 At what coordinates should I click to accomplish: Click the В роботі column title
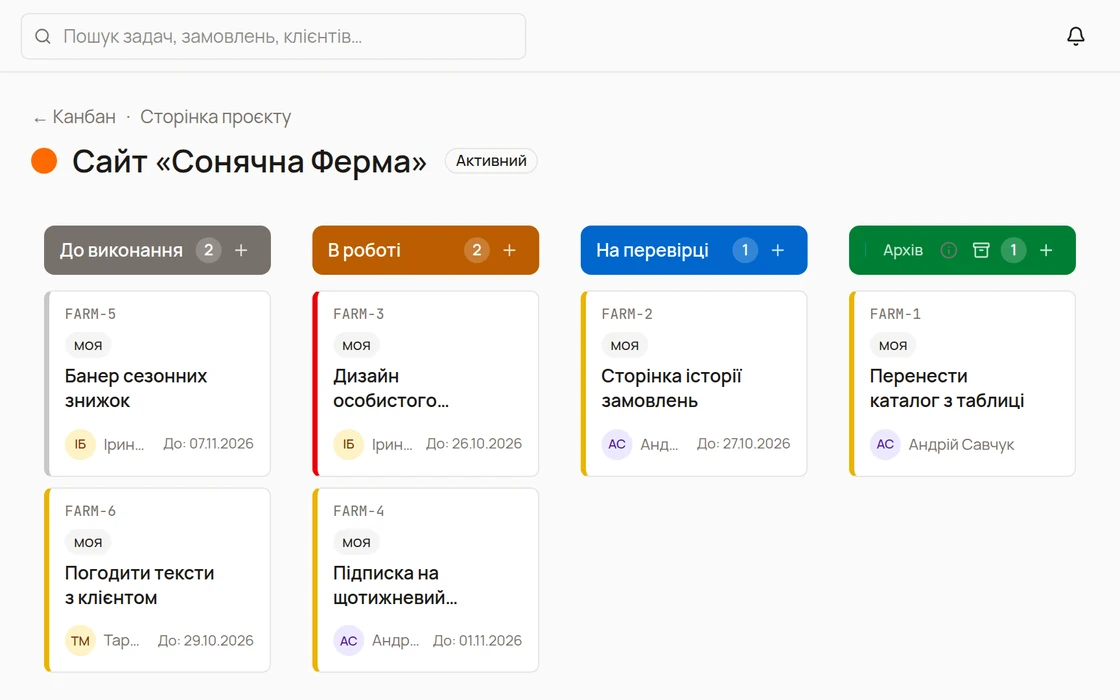(x=364, y=251)
